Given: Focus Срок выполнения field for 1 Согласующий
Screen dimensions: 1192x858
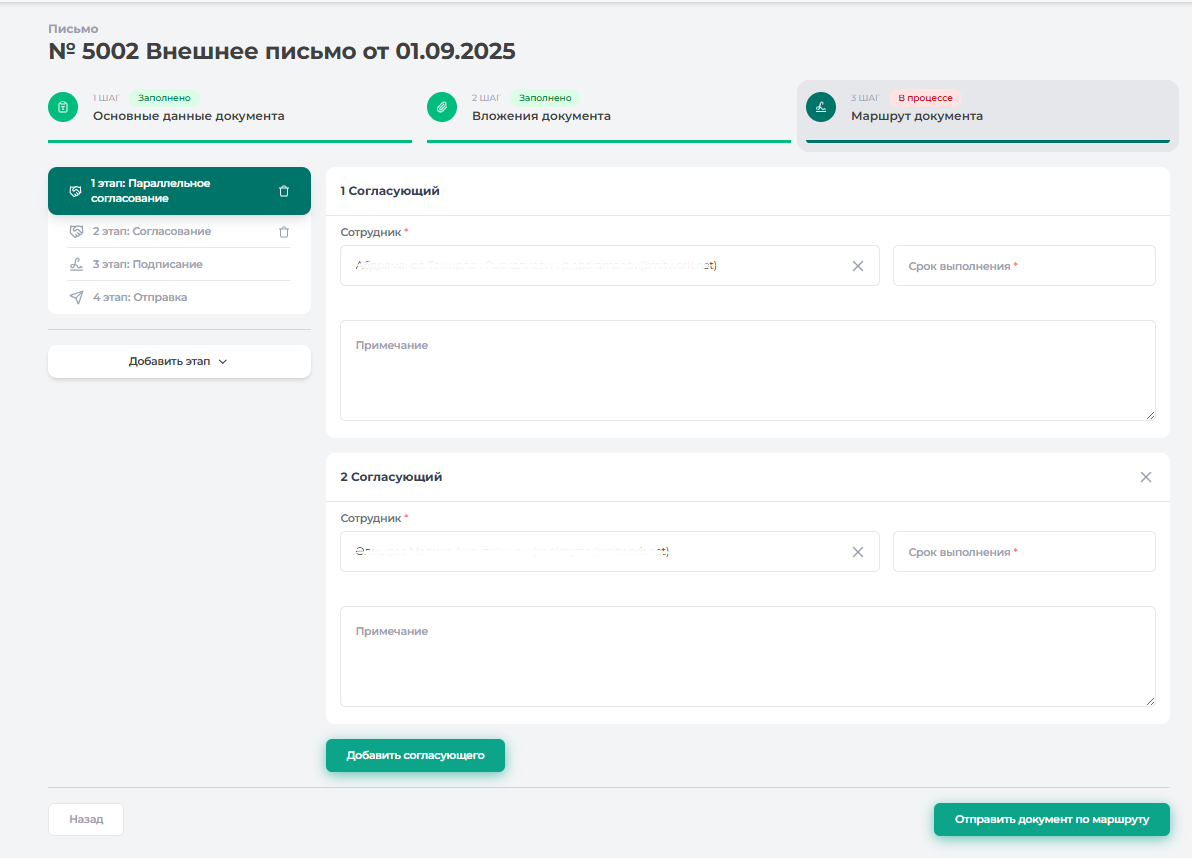Looking at the screenshot, I should coord(1023,266).
